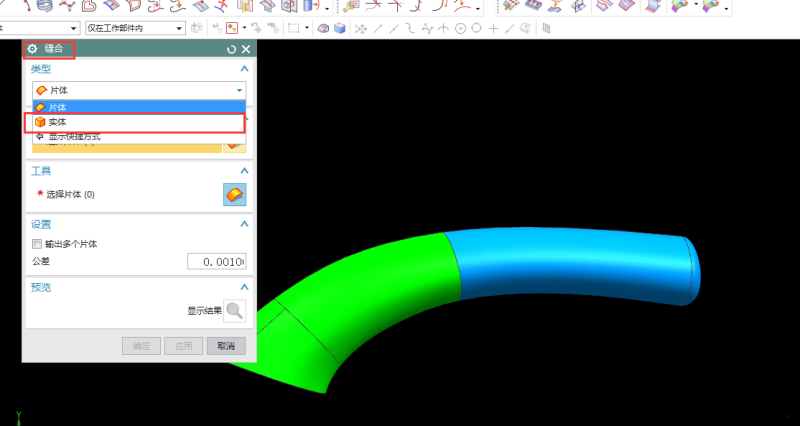Click the blue cylinder extrude icon in the top toolbar
Image resolution: width=800 pixels, height=426 pixels.
coord(309,6)
